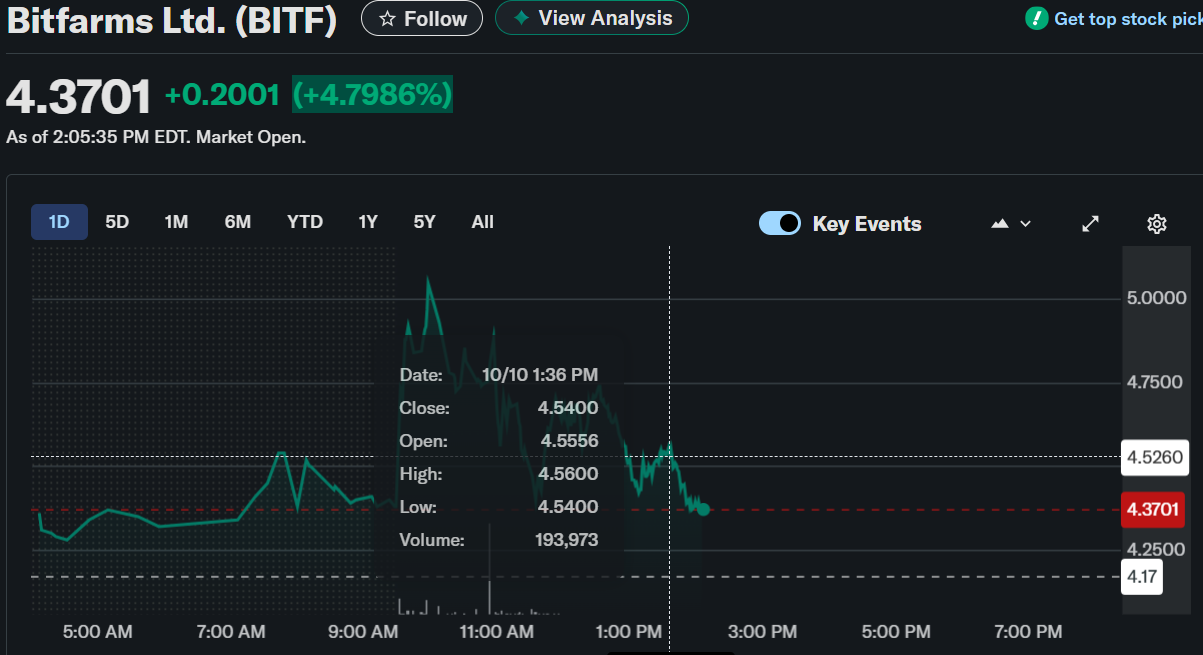
Task: Click the star icon in Follow button
Action: [x=387, y=19]
